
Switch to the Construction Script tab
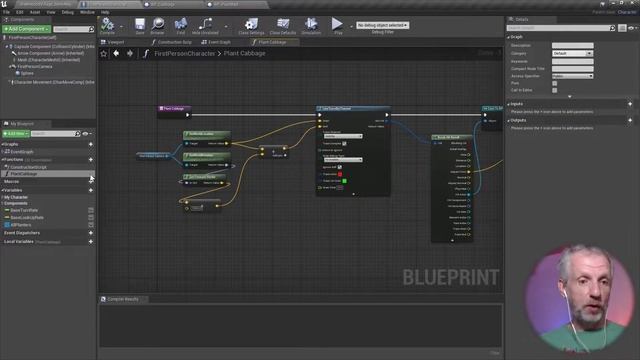[x=171, y=42]
